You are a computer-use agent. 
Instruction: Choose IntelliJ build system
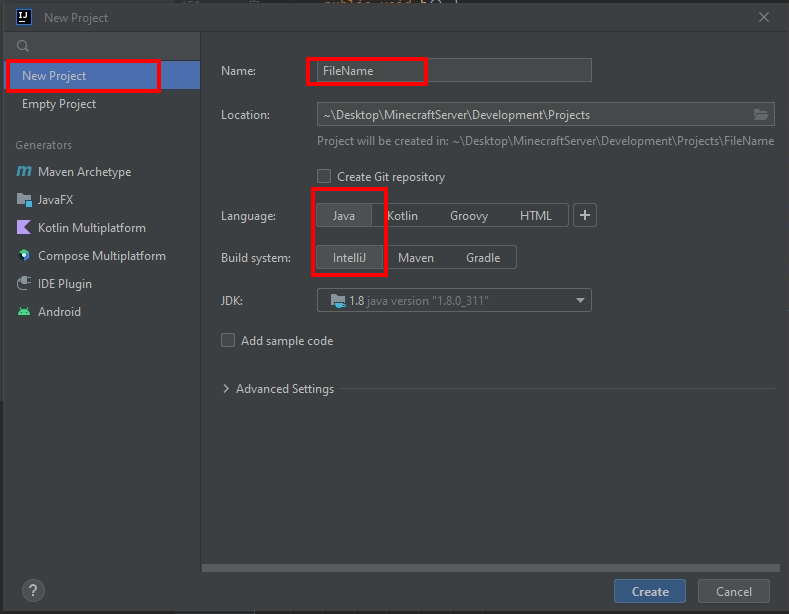tap(349, 258)
